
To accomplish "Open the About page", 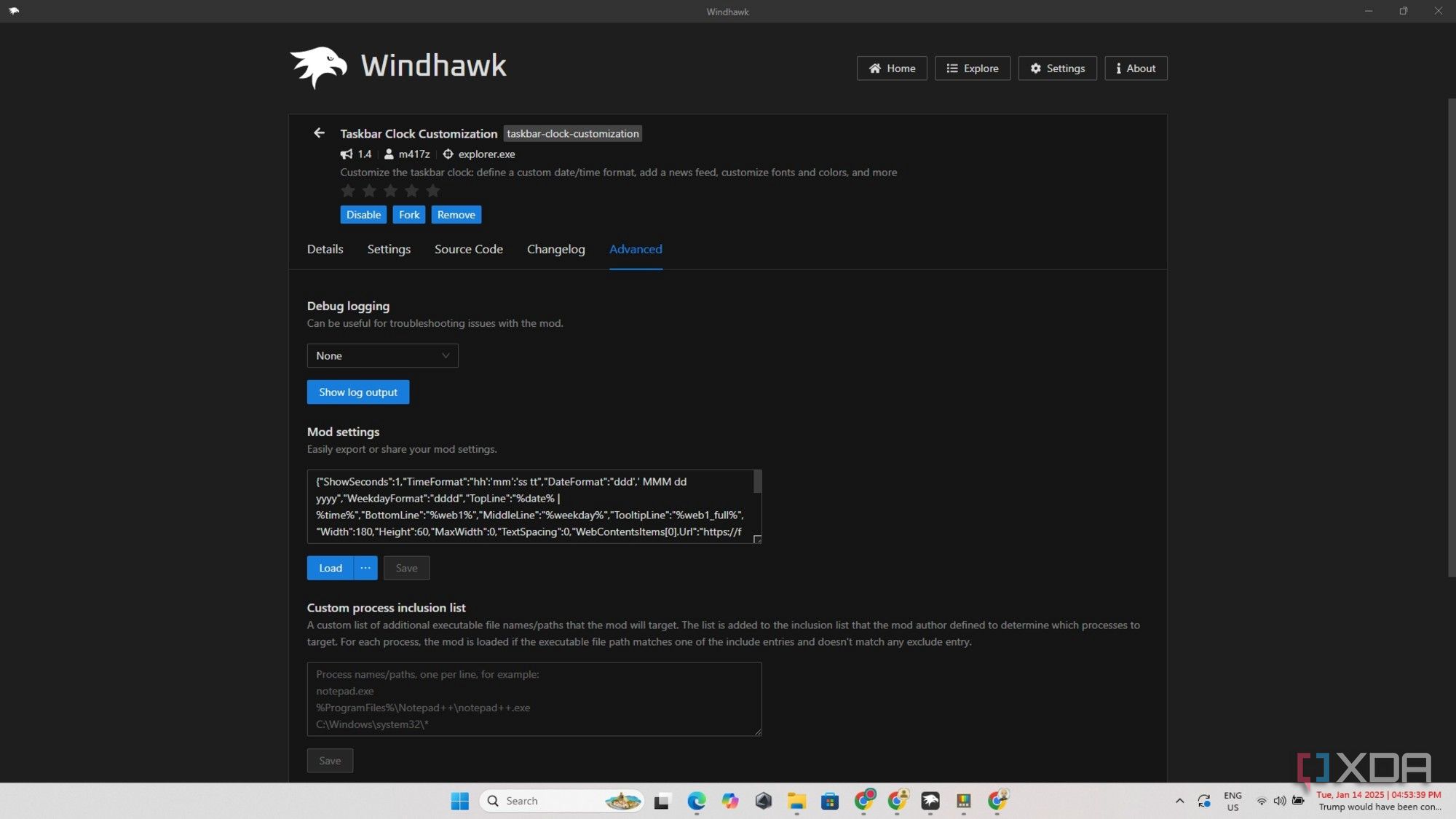I will pos(1135,68).
